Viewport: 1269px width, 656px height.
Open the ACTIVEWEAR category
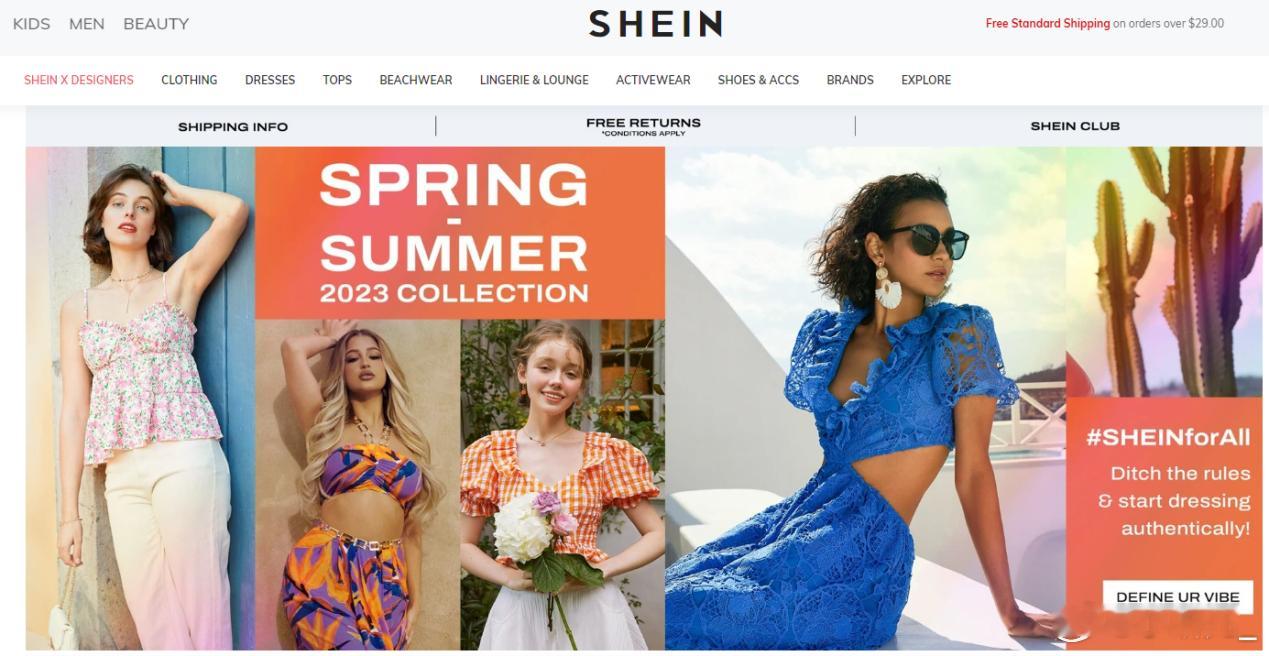click(x=653, y=80)
